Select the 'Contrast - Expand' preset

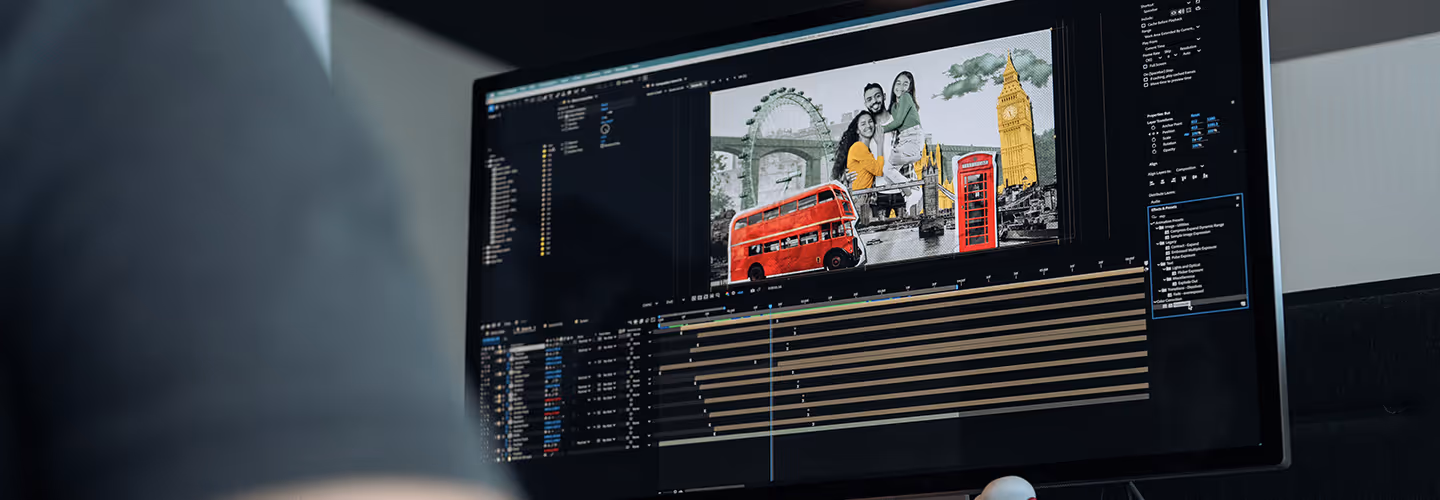click(1185, 246)
